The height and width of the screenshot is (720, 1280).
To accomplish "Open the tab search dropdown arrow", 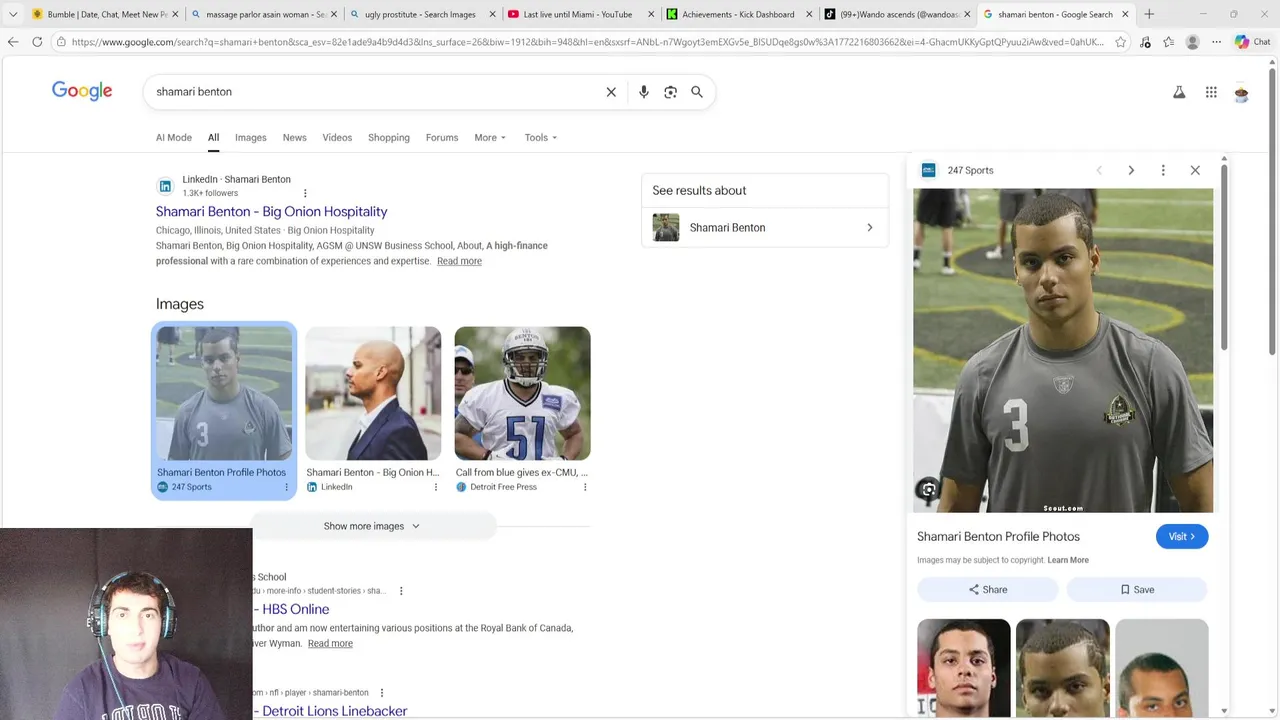I will [x=13, y=14].
